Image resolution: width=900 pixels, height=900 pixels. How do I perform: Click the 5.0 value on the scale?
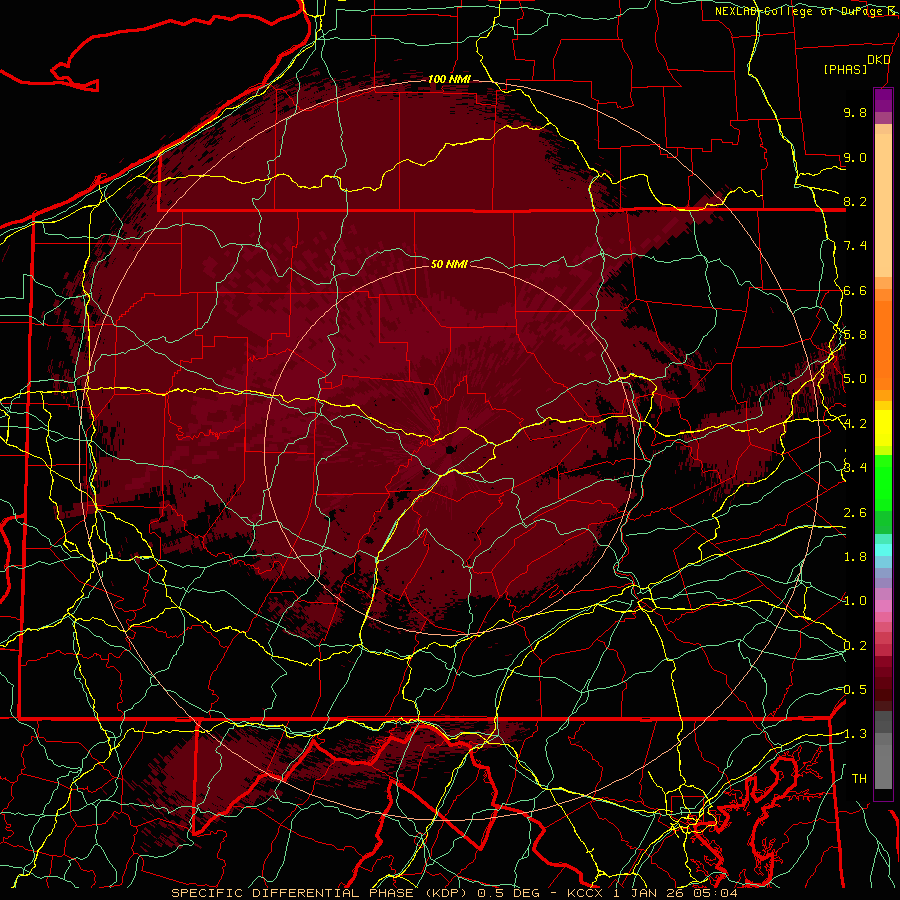(855, 379)
